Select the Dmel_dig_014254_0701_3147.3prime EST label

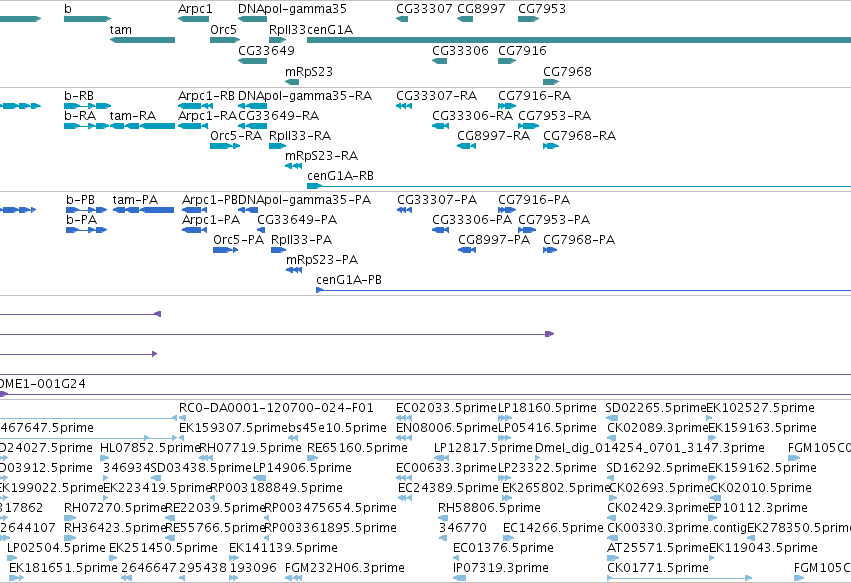tap(650, 448)
